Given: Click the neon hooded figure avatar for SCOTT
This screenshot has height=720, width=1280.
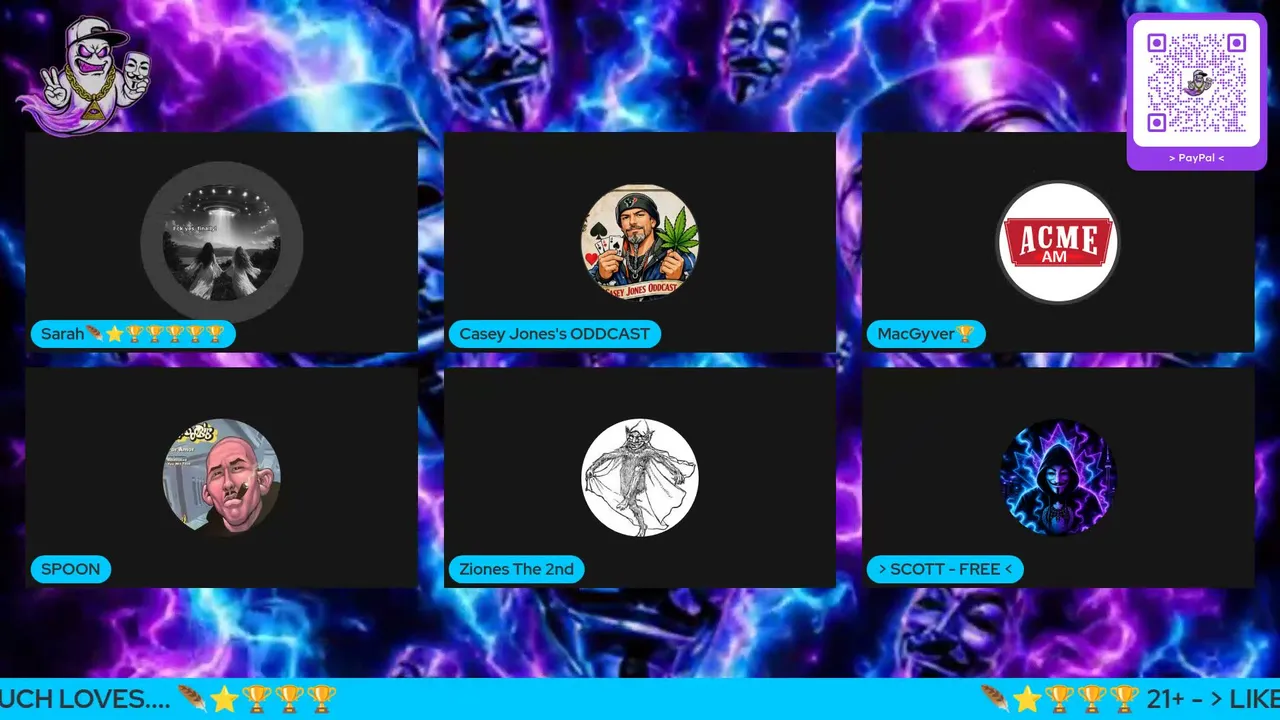Looking at the screenshot, I should click(1058, 477).
